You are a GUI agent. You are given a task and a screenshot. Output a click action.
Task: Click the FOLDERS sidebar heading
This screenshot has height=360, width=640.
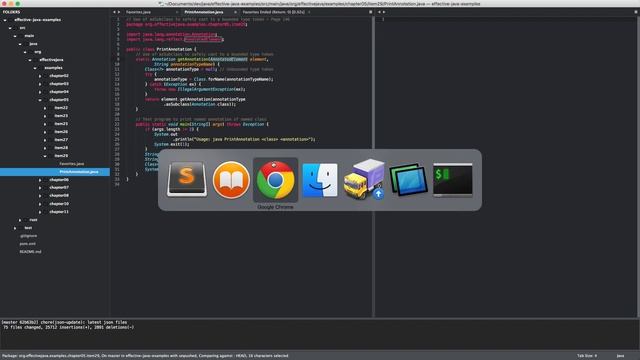tap(11, 12)
